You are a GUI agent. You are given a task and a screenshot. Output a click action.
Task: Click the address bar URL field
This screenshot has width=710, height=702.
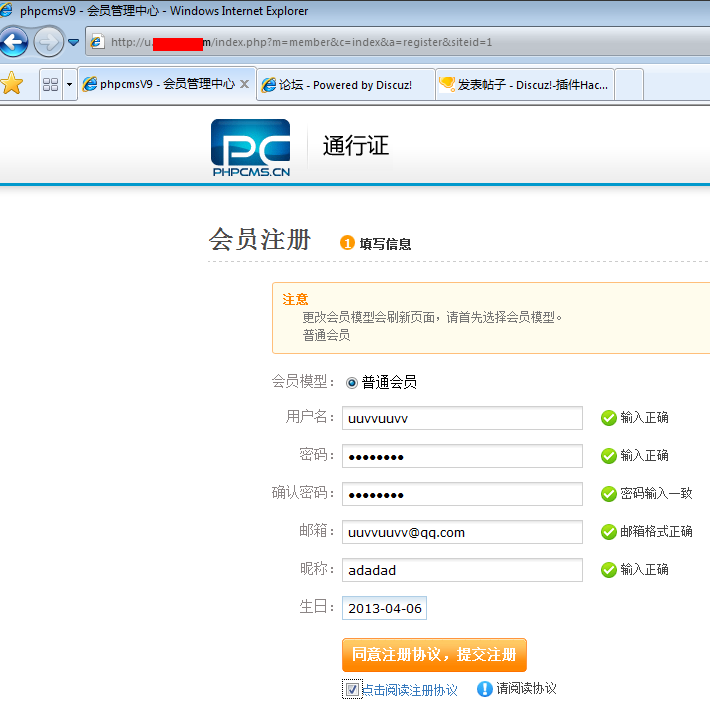[398, 42]
